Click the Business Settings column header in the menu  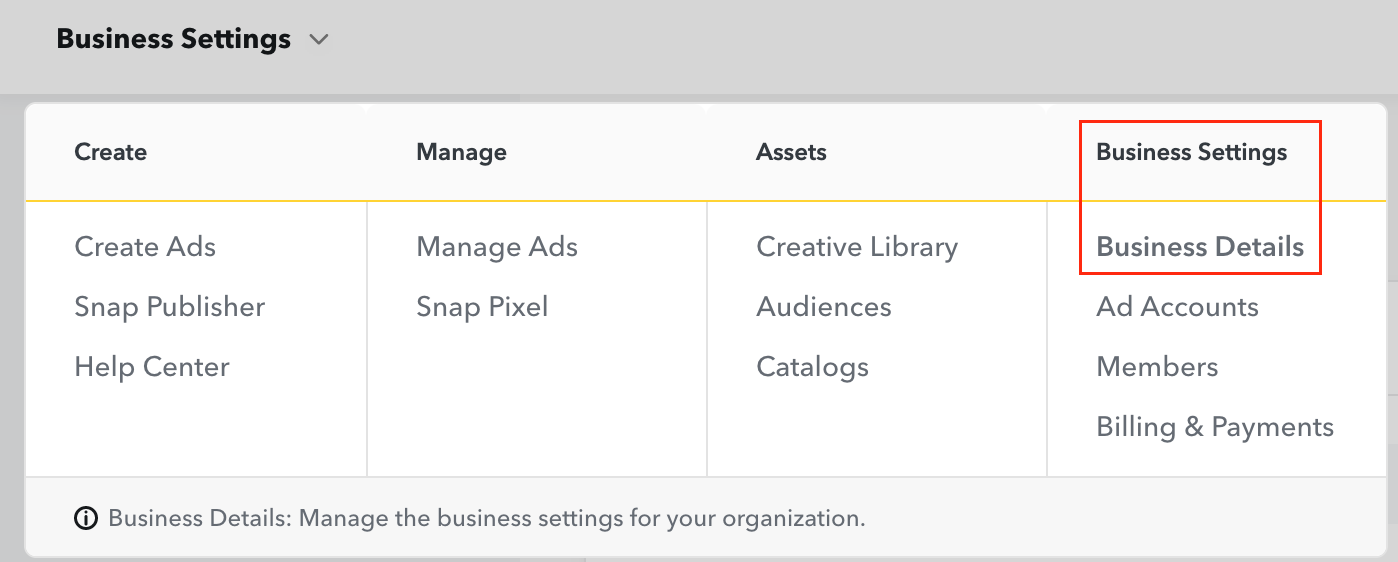1191,152
